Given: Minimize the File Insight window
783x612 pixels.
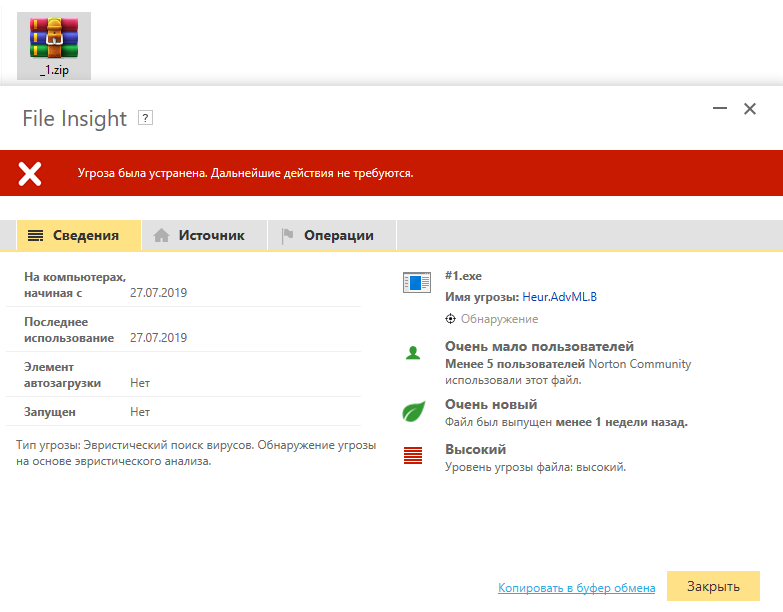Looking at the screenshot, I should tap(720, 108).
